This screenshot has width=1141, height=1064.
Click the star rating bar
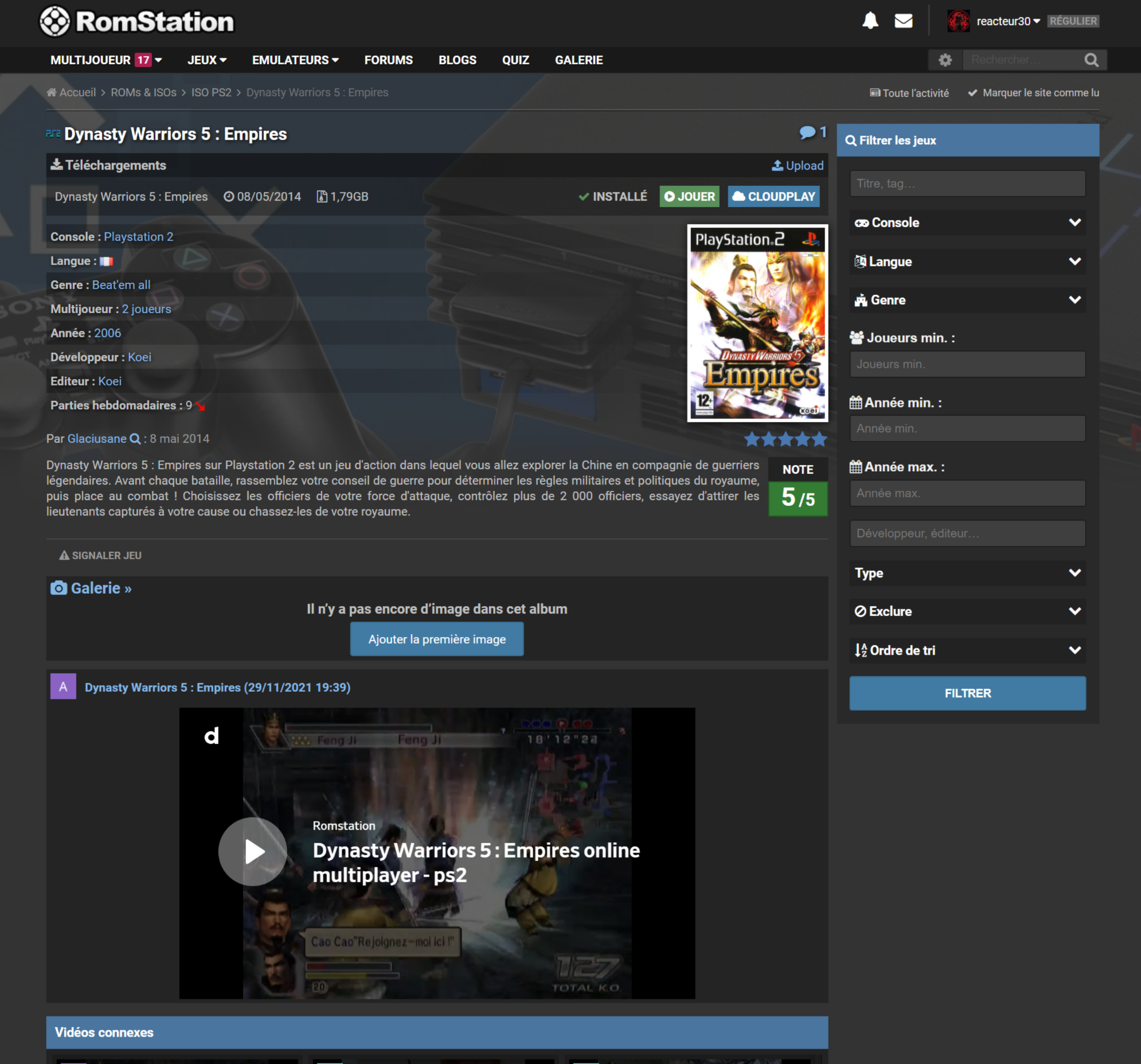point(785,440)
